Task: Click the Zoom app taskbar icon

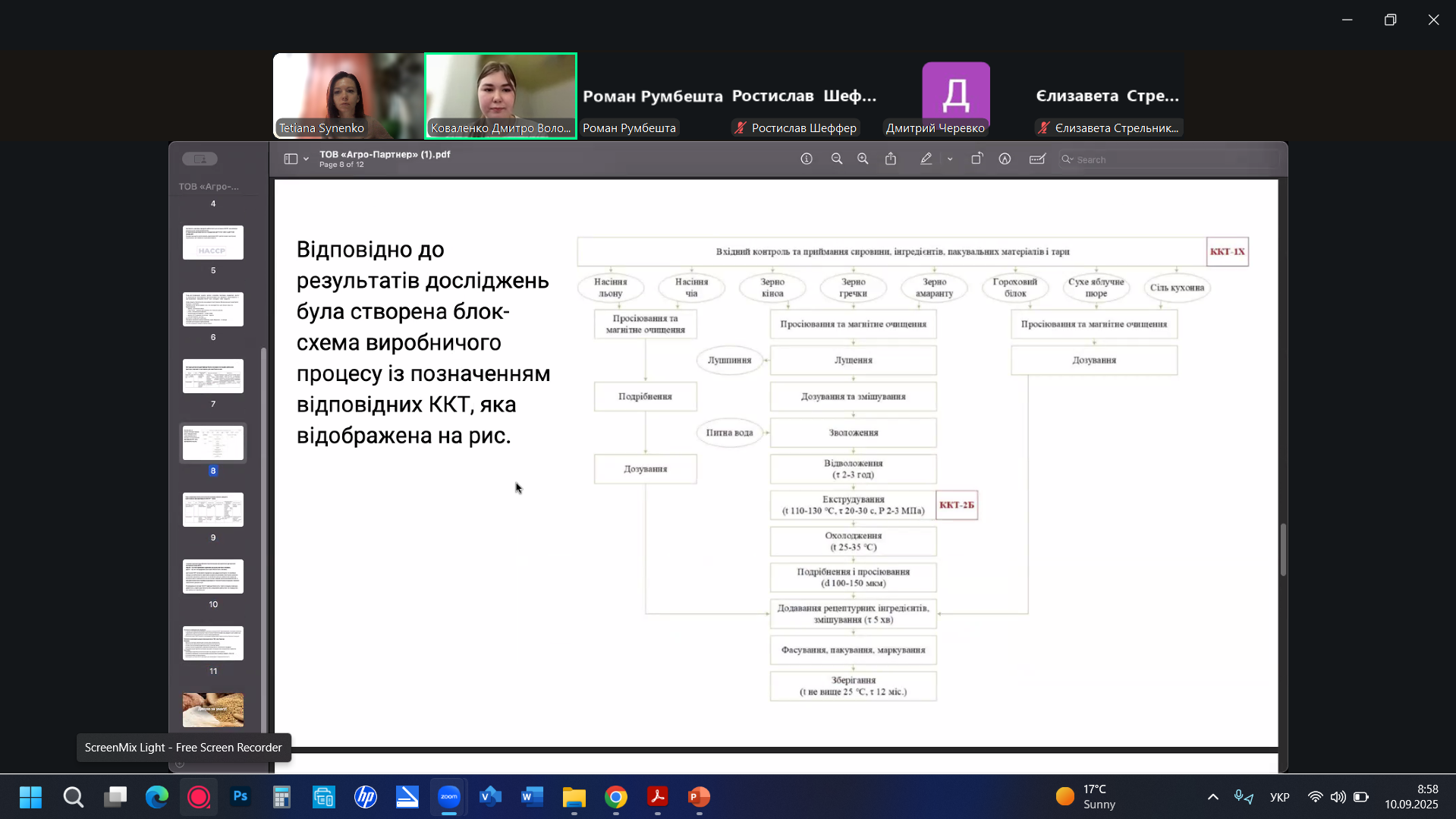Action: [x=449, y=797]
